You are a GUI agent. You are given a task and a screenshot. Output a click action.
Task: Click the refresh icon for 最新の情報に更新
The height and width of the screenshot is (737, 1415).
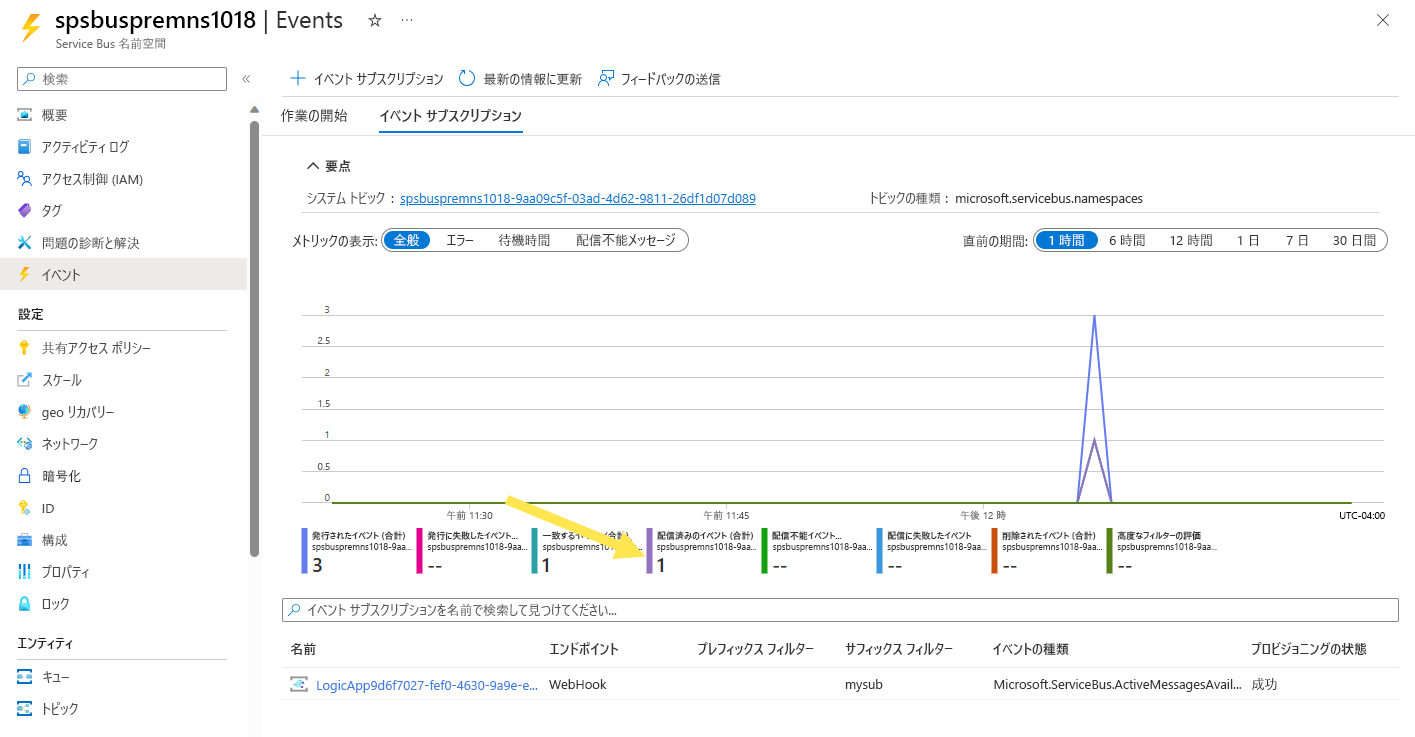click(x=467, y=78)
